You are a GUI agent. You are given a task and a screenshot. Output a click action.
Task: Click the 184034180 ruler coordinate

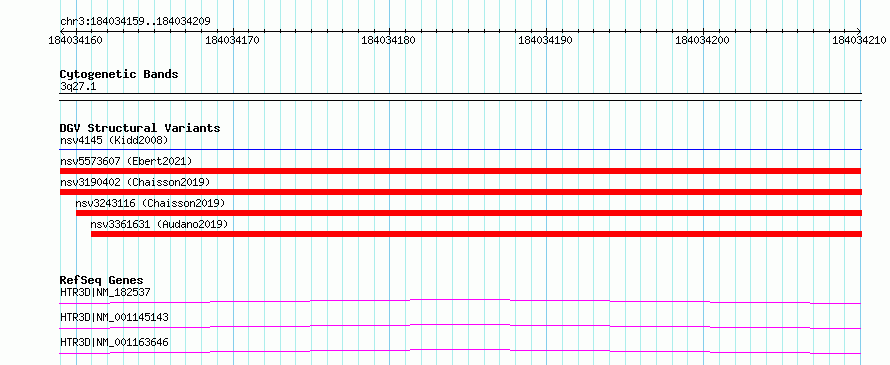tap(389, 40)
